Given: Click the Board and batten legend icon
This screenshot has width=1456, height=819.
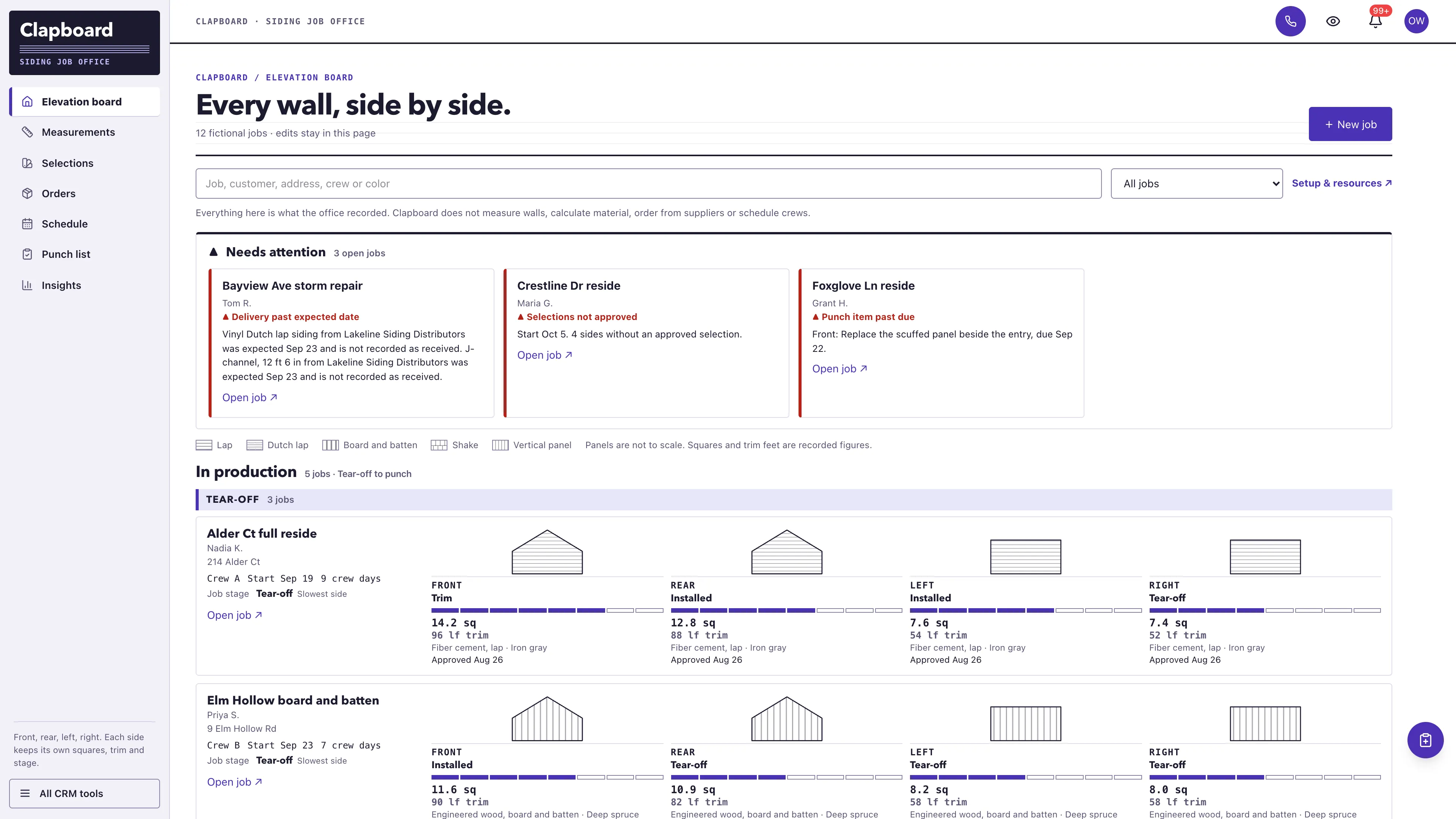Looking at the screenshot, I should 331,445.
